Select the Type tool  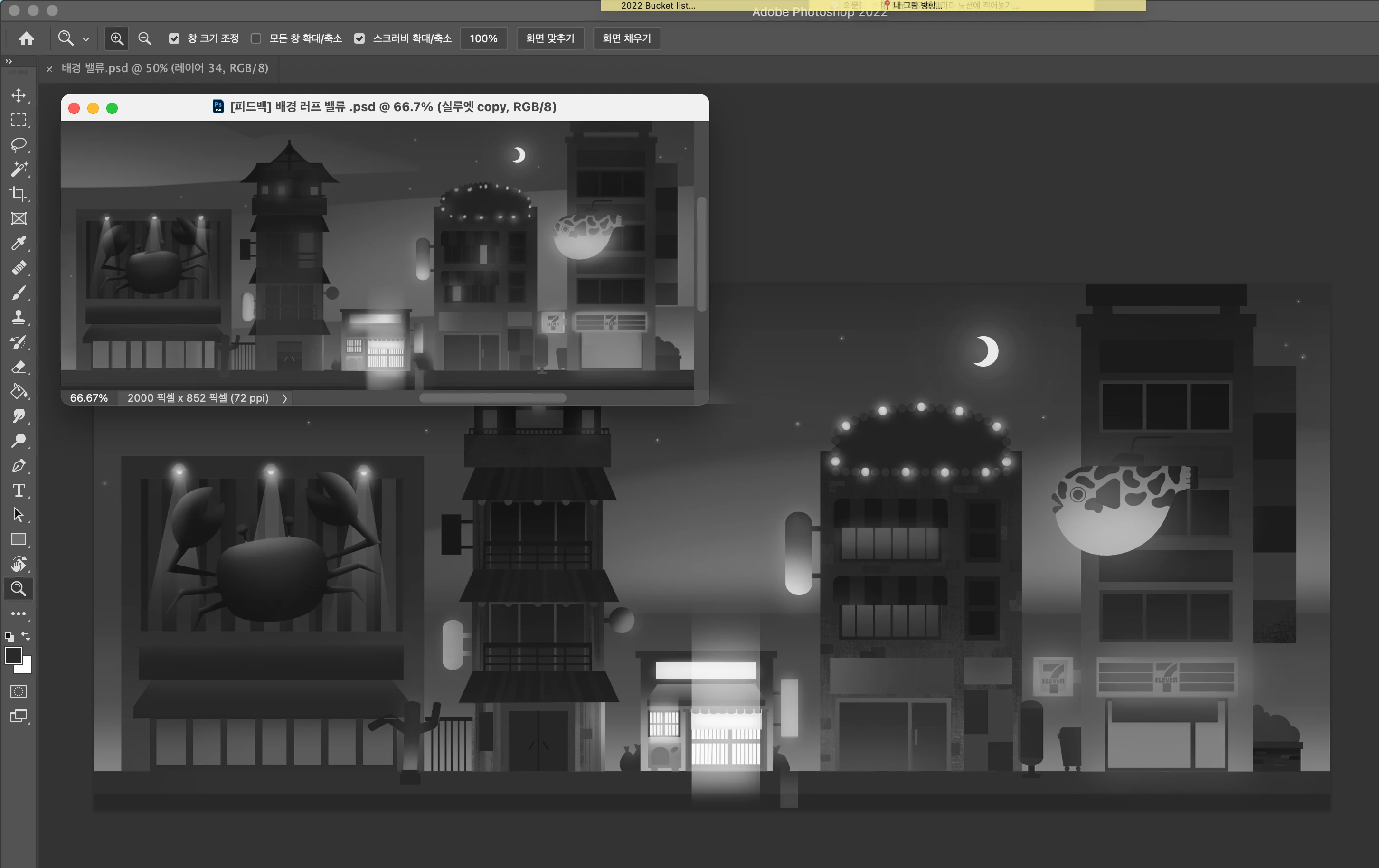tap(19, 490)
